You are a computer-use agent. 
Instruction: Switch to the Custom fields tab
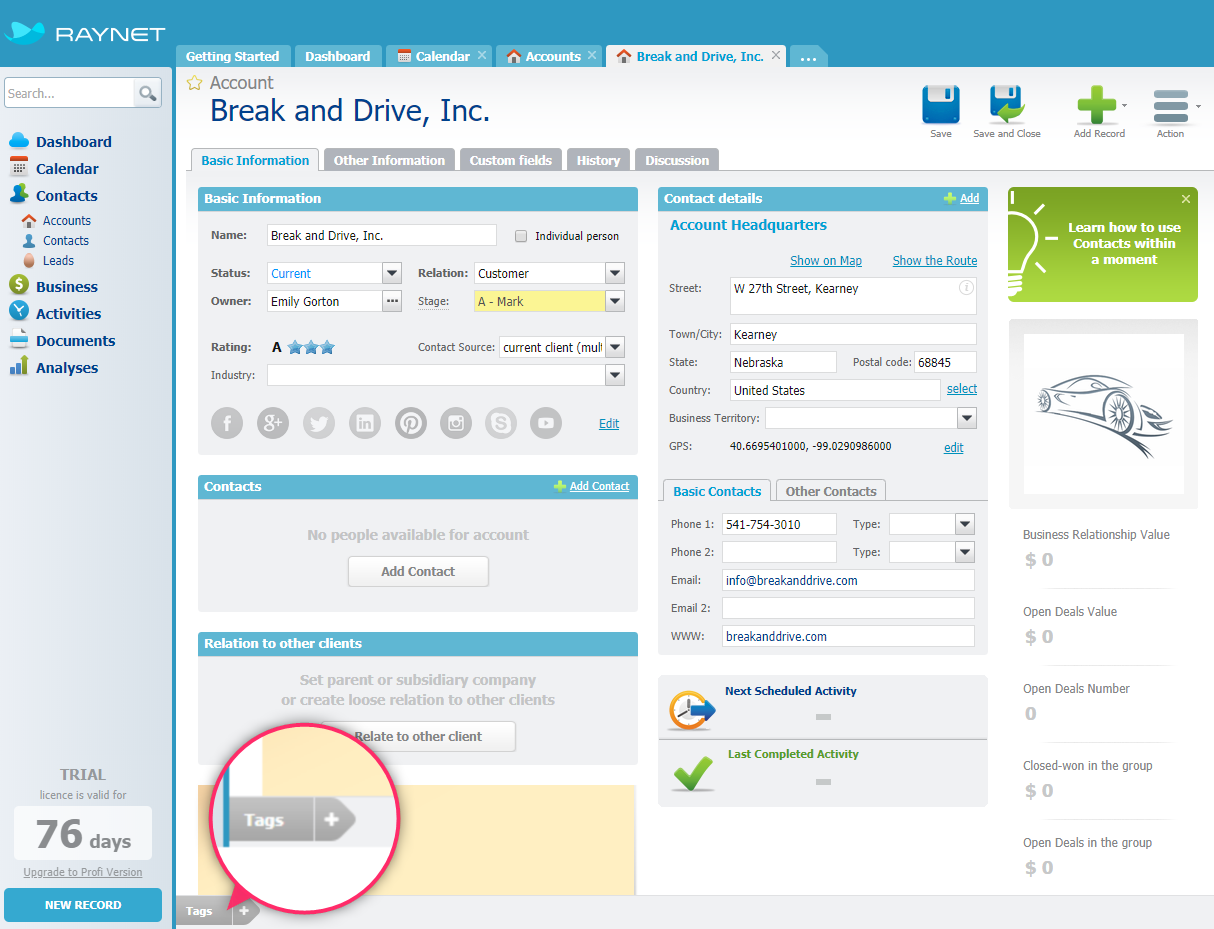tap(511, 160)
